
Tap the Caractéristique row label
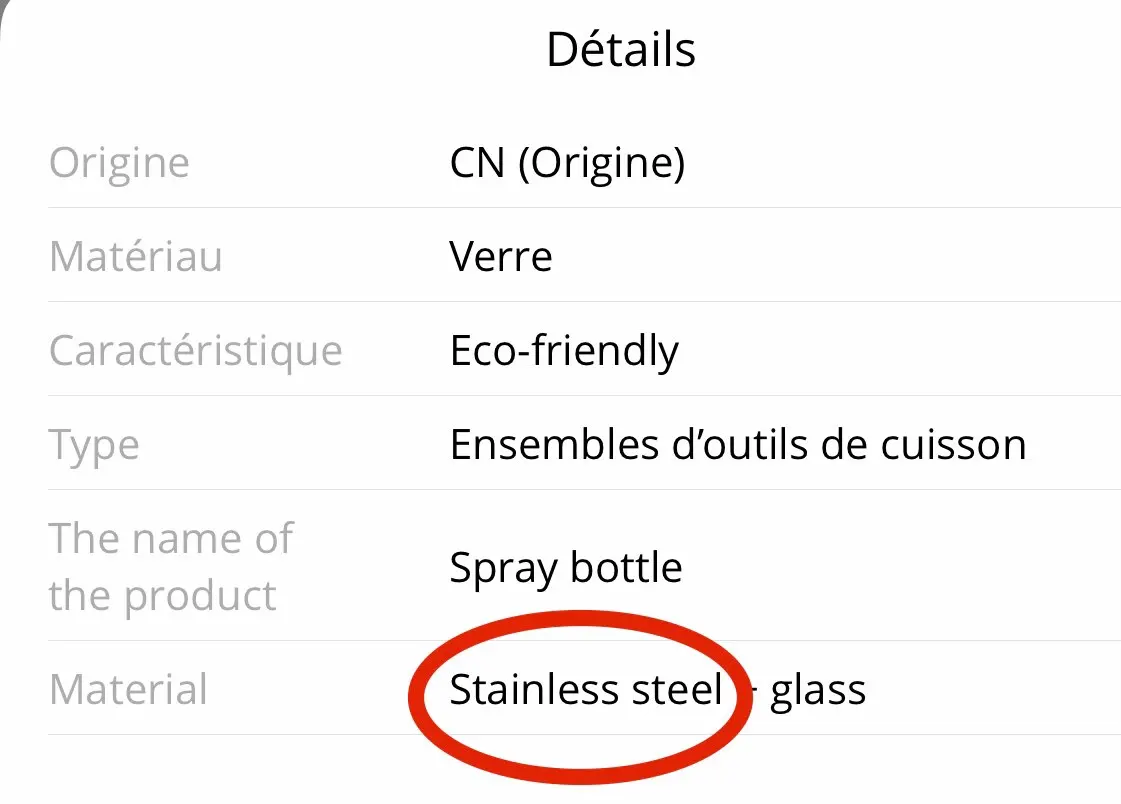coord(195,351)
